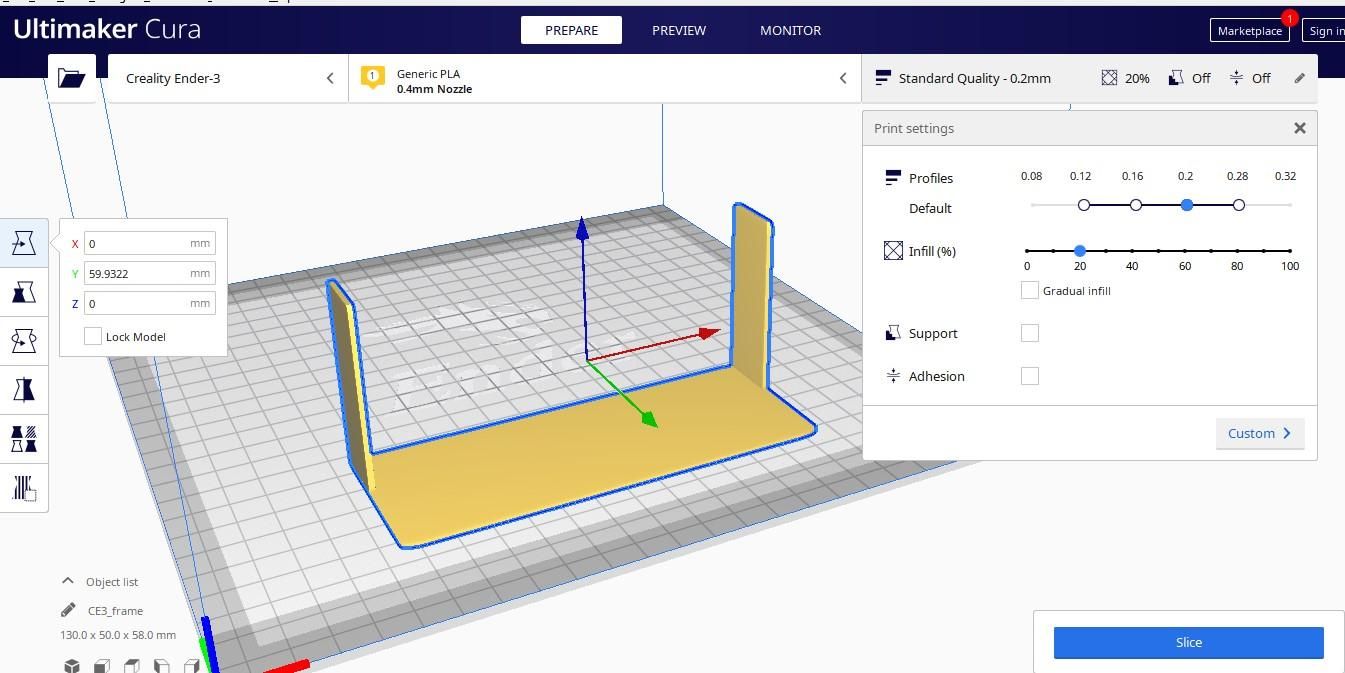Click the green Y-axis move arrow
Screen dimensions: 1345x673
[x=648, y=418]
